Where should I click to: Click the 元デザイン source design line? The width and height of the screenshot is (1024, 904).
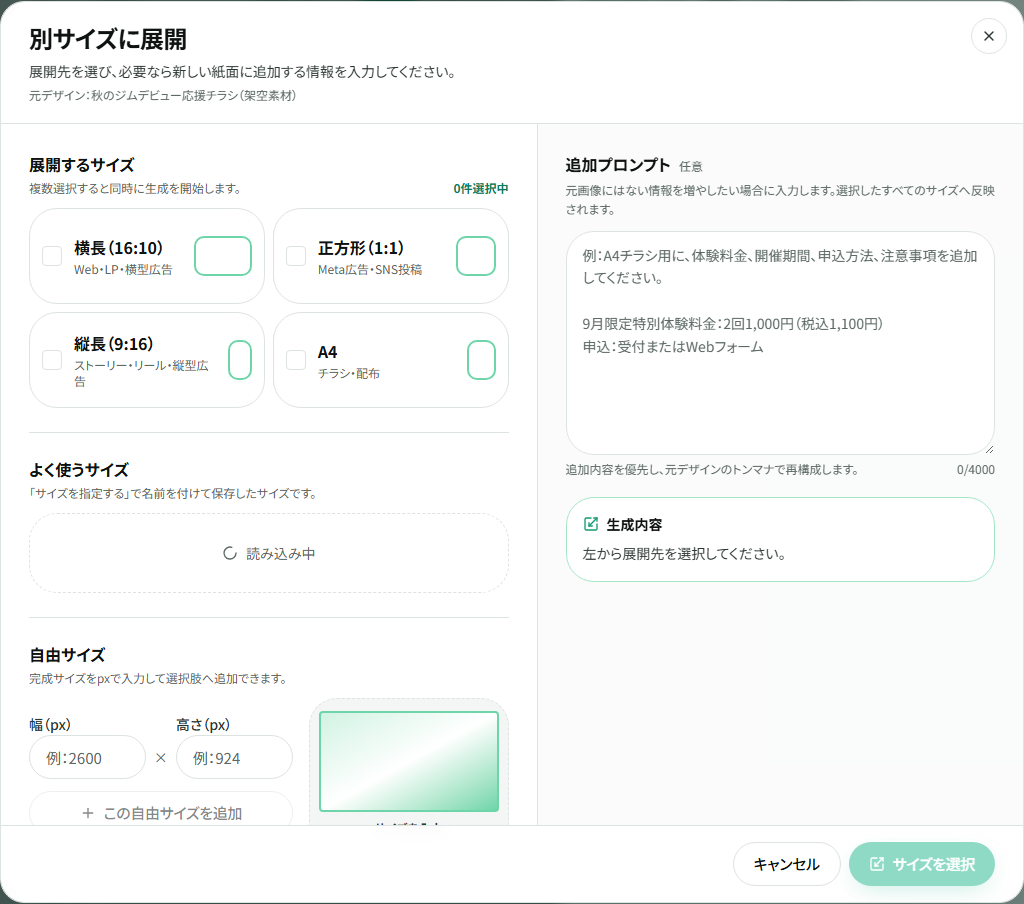pos(163,95)
